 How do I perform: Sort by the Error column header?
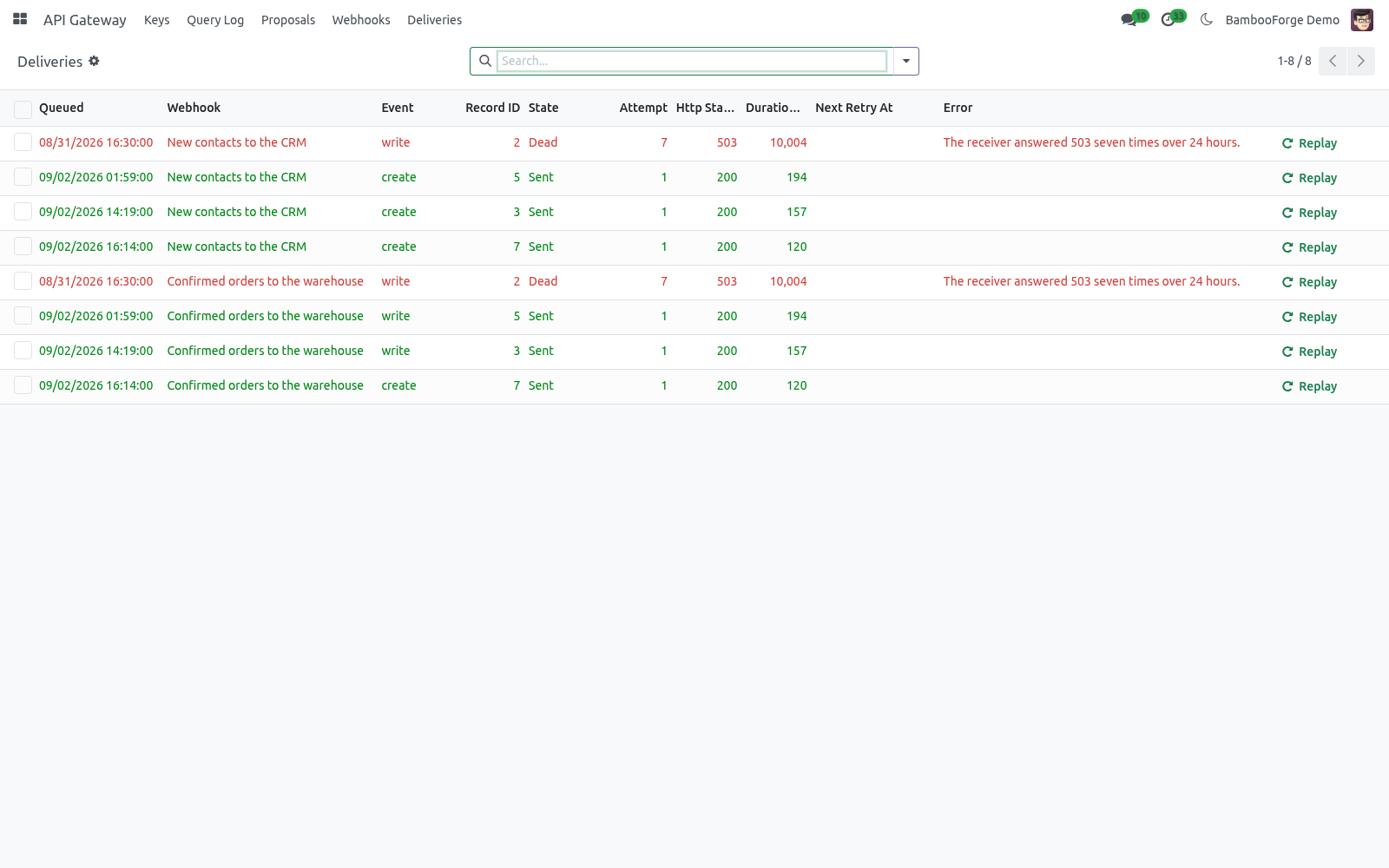pyautogui.click(x=958, y=108)
